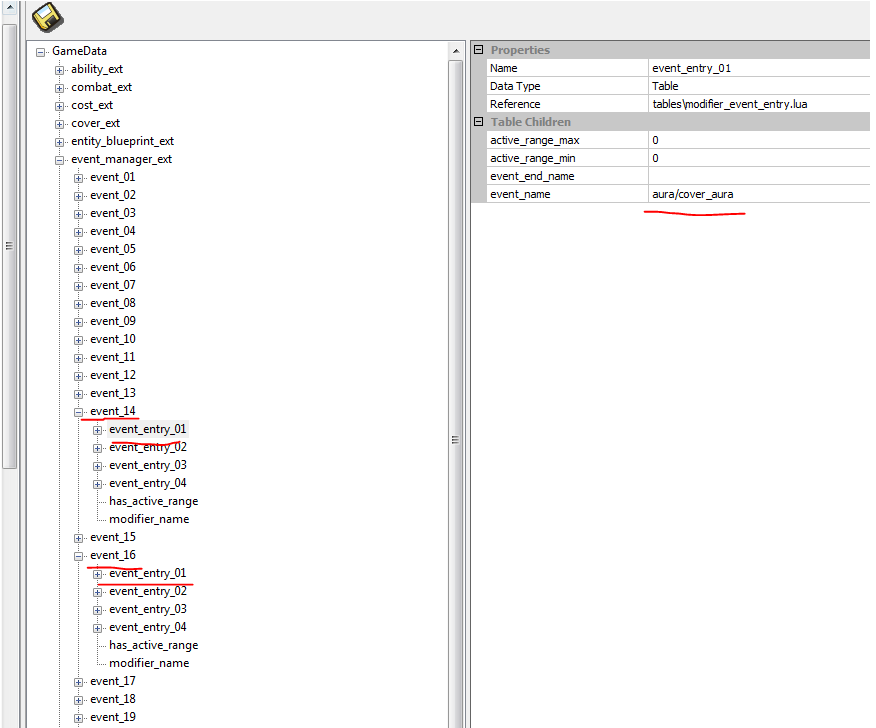876x728 pixels.
Task: Click the Data Type value Table
Action: tap(665, 86)
